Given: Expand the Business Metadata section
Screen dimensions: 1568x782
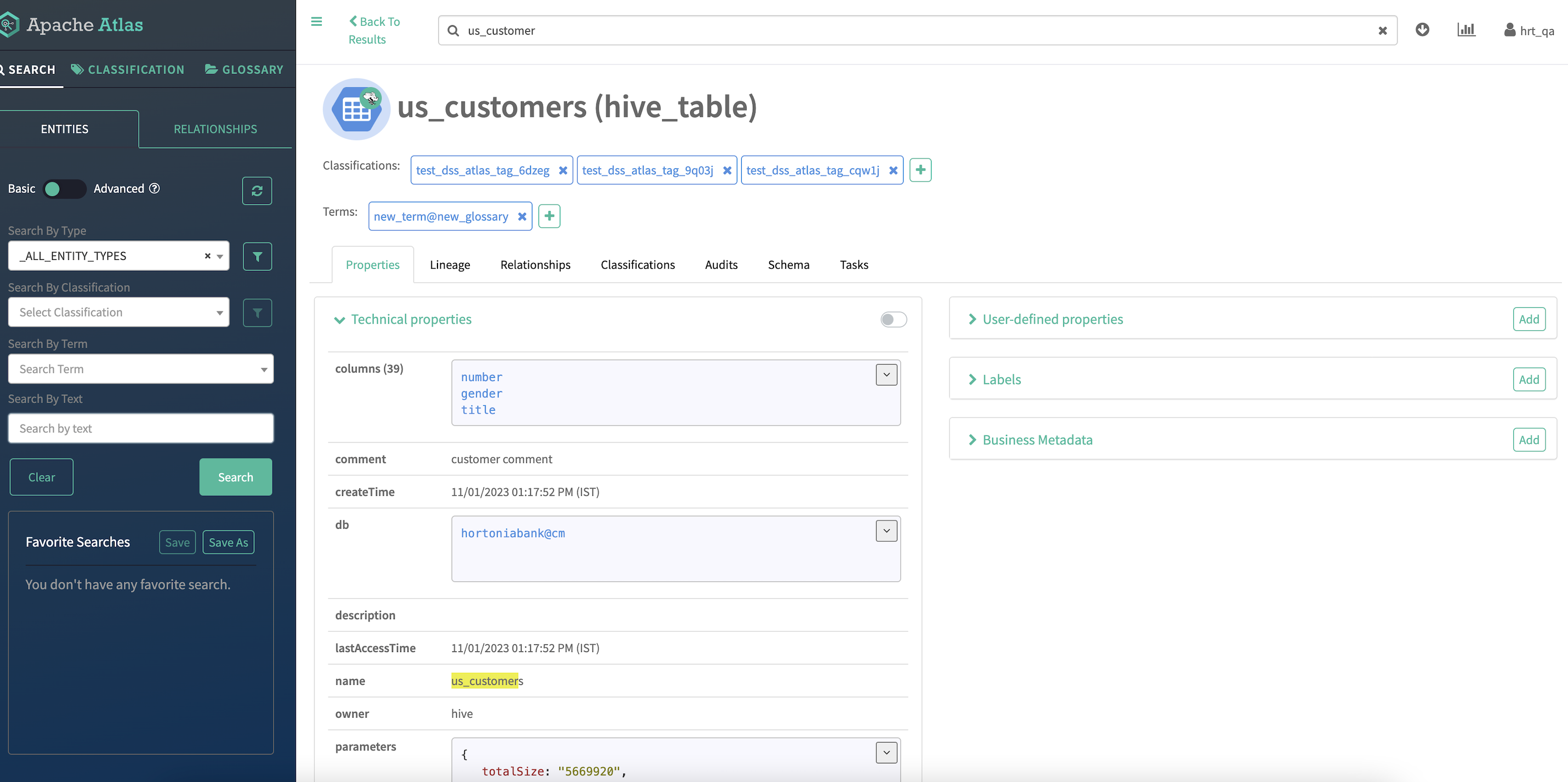Looking at the screenshot, I should click(1037, 440).
